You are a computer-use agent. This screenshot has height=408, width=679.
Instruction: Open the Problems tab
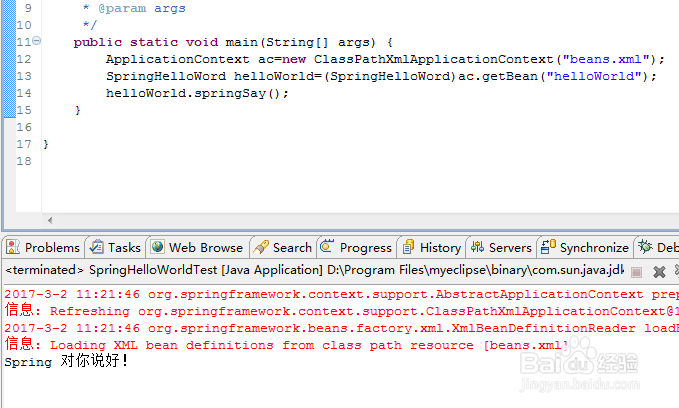click(43, 247)
